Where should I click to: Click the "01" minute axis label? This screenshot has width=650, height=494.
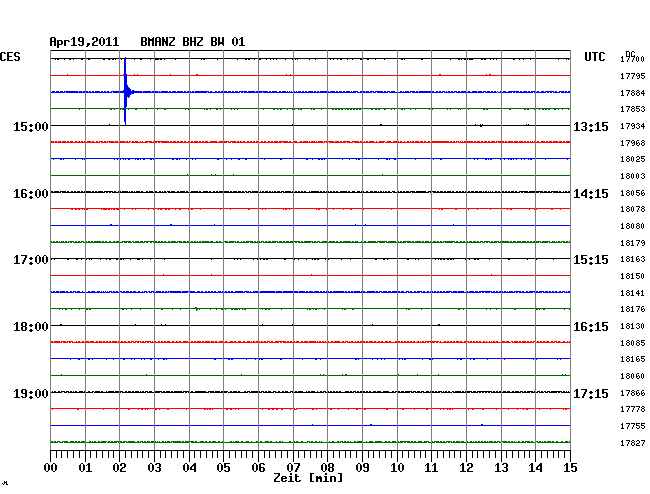pos(85,468)
